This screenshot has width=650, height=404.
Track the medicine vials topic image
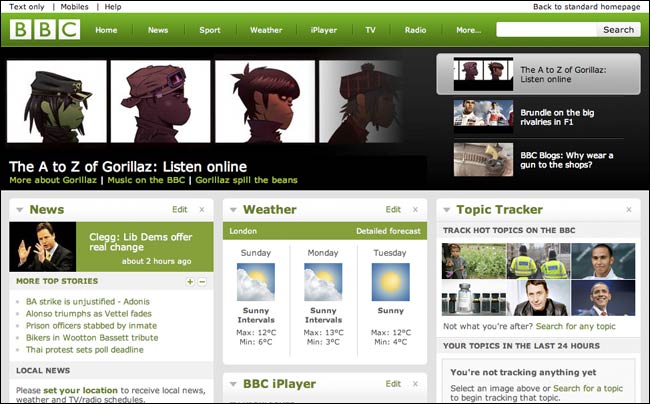coord(474,298)
